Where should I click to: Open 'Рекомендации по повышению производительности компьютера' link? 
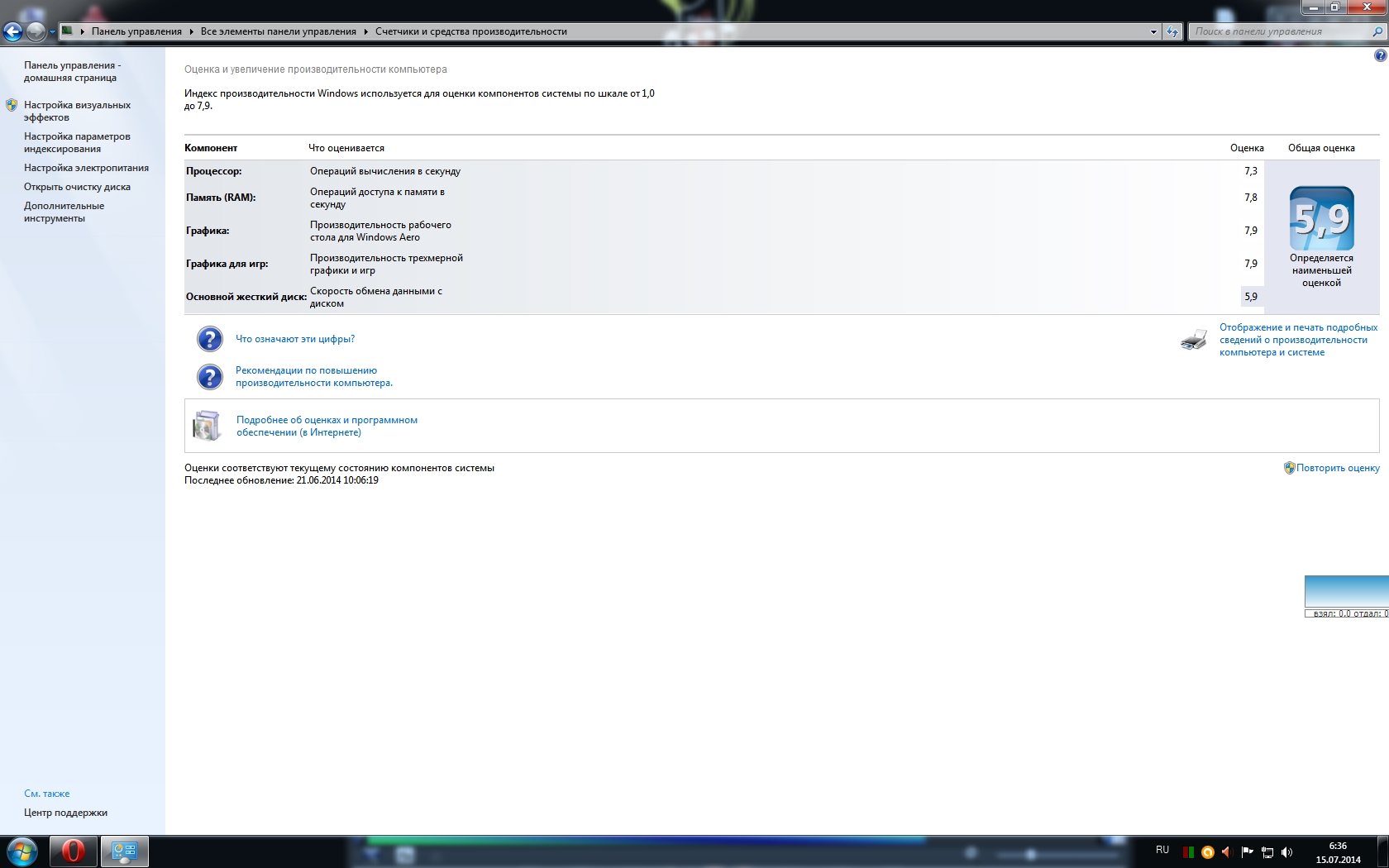point(314,377)
